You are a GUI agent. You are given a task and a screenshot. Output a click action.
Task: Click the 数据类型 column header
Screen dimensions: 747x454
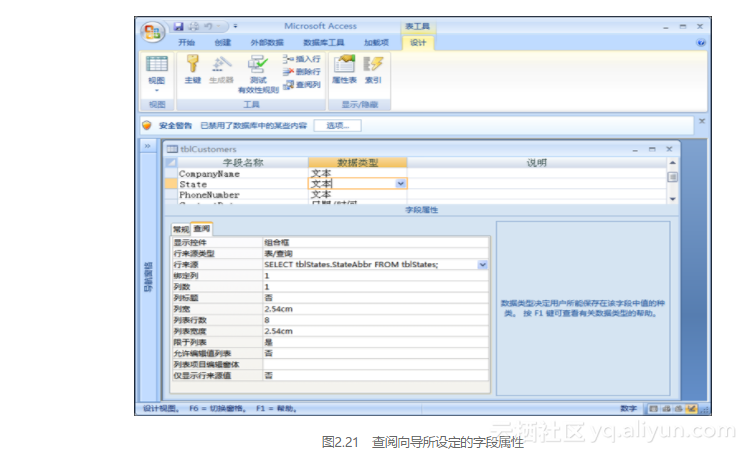pyautogui.click(x=357, y=162)
